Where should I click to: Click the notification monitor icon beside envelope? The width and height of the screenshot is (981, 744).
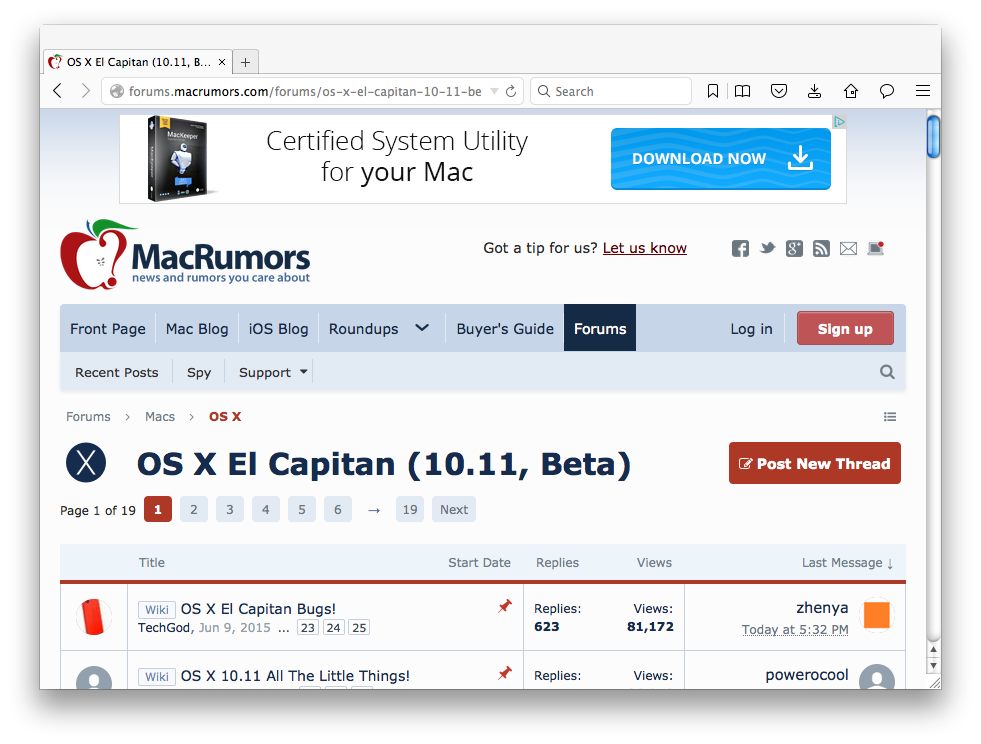tap(876, 248)
